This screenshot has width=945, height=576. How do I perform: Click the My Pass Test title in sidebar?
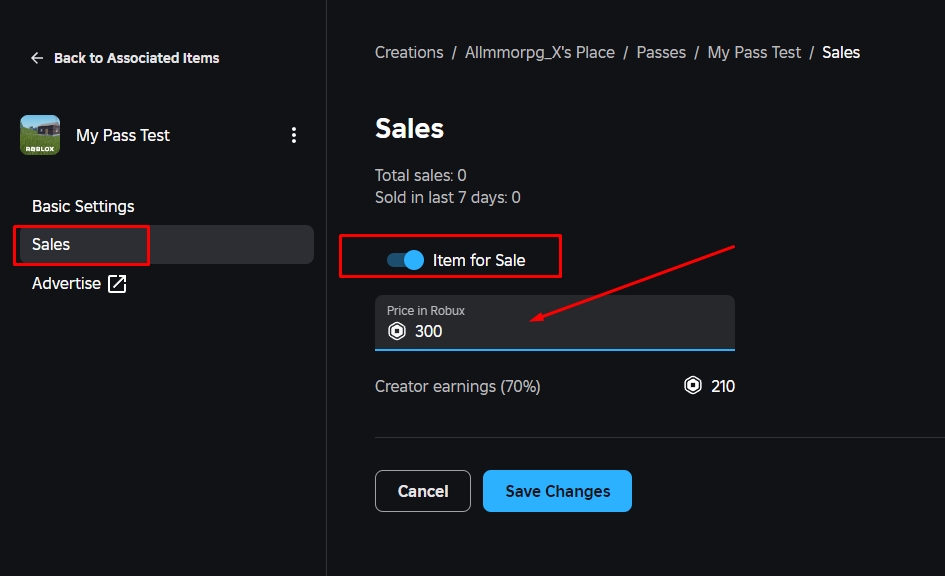pos(123,135)
